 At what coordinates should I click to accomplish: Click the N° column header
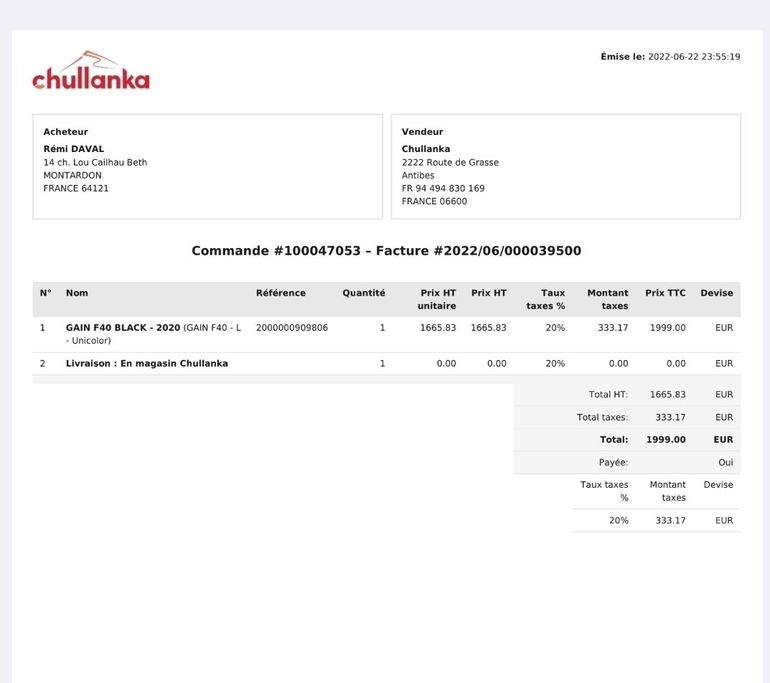pos(46,293)
